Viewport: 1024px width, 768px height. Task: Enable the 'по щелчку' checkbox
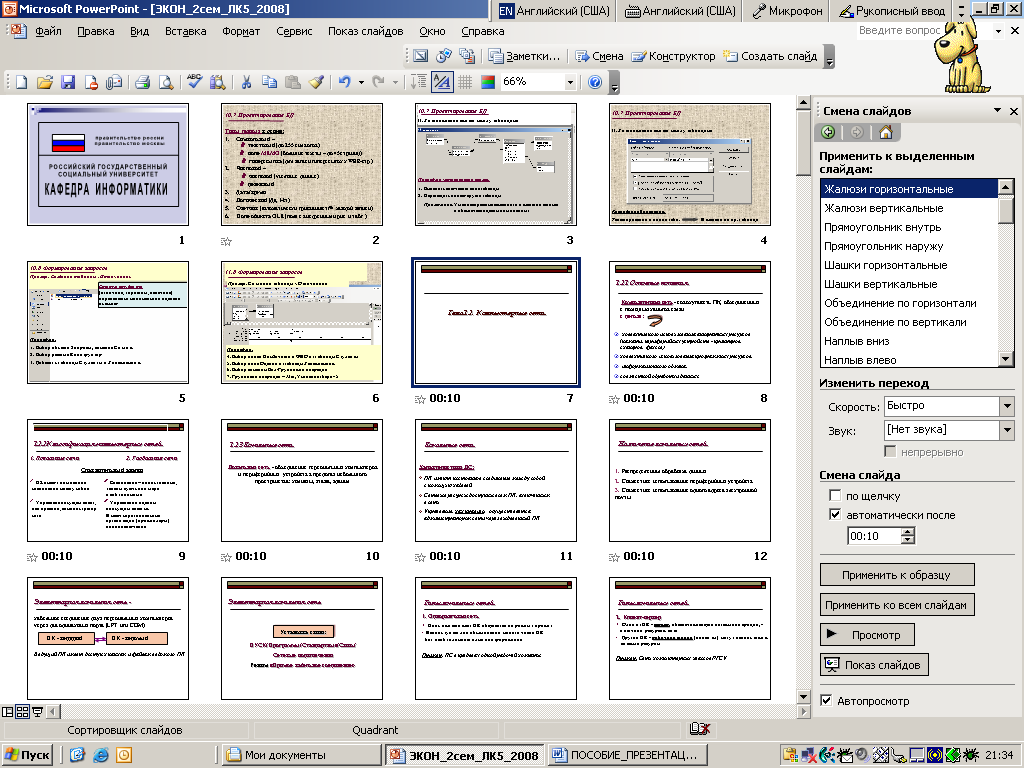pos(835,496)
